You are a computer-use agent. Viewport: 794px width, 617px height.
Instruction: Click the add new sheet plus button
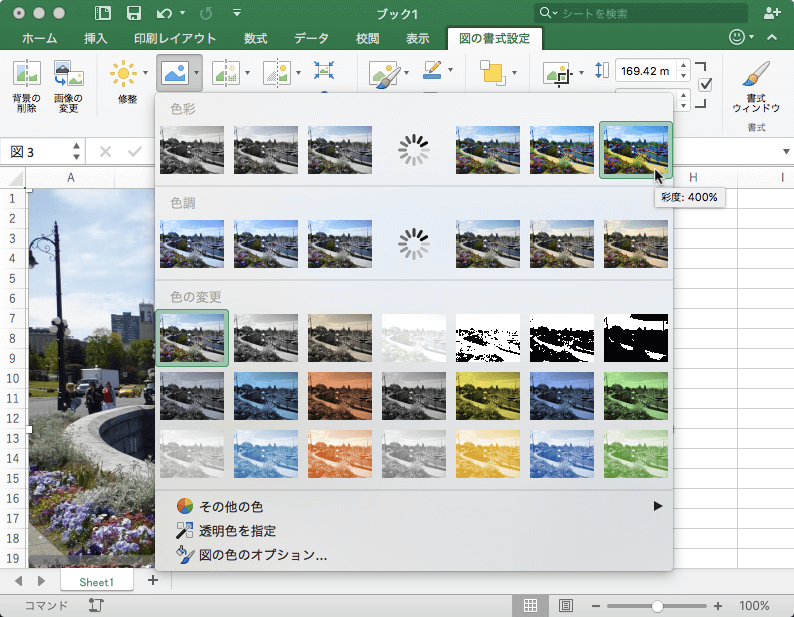[153, 580]
